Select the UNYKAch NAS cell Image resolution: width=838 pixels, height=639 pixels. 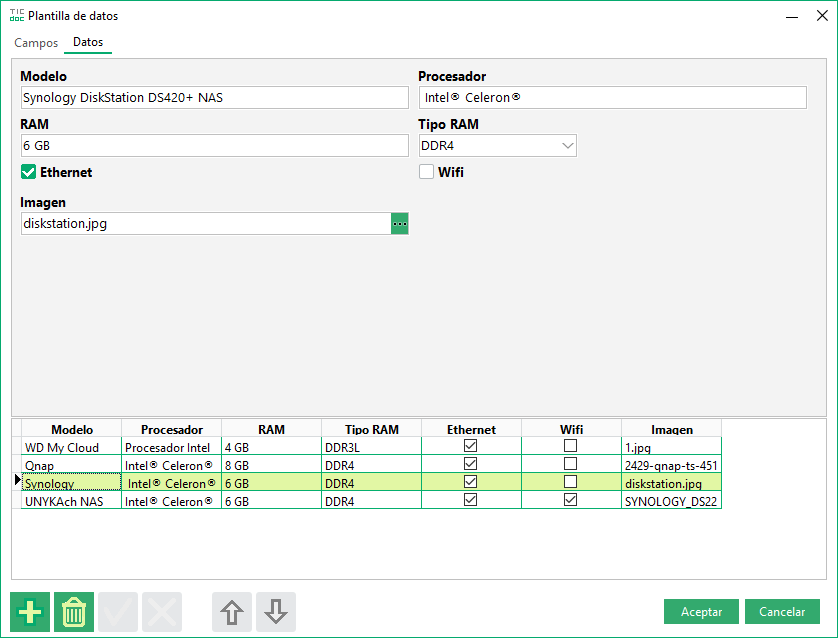(x=72, y=501)
